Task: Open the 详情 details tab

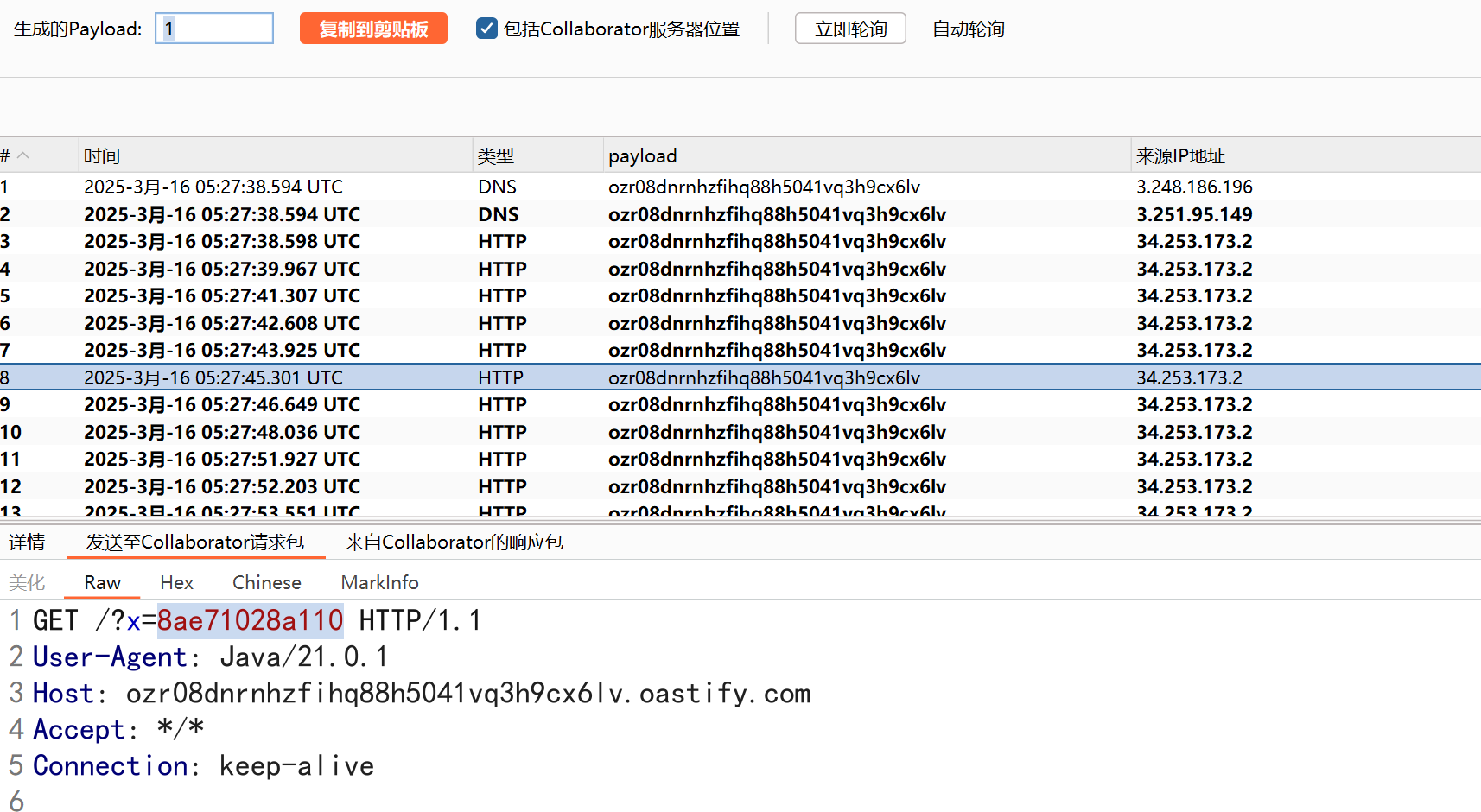Action: pos(27,542)
